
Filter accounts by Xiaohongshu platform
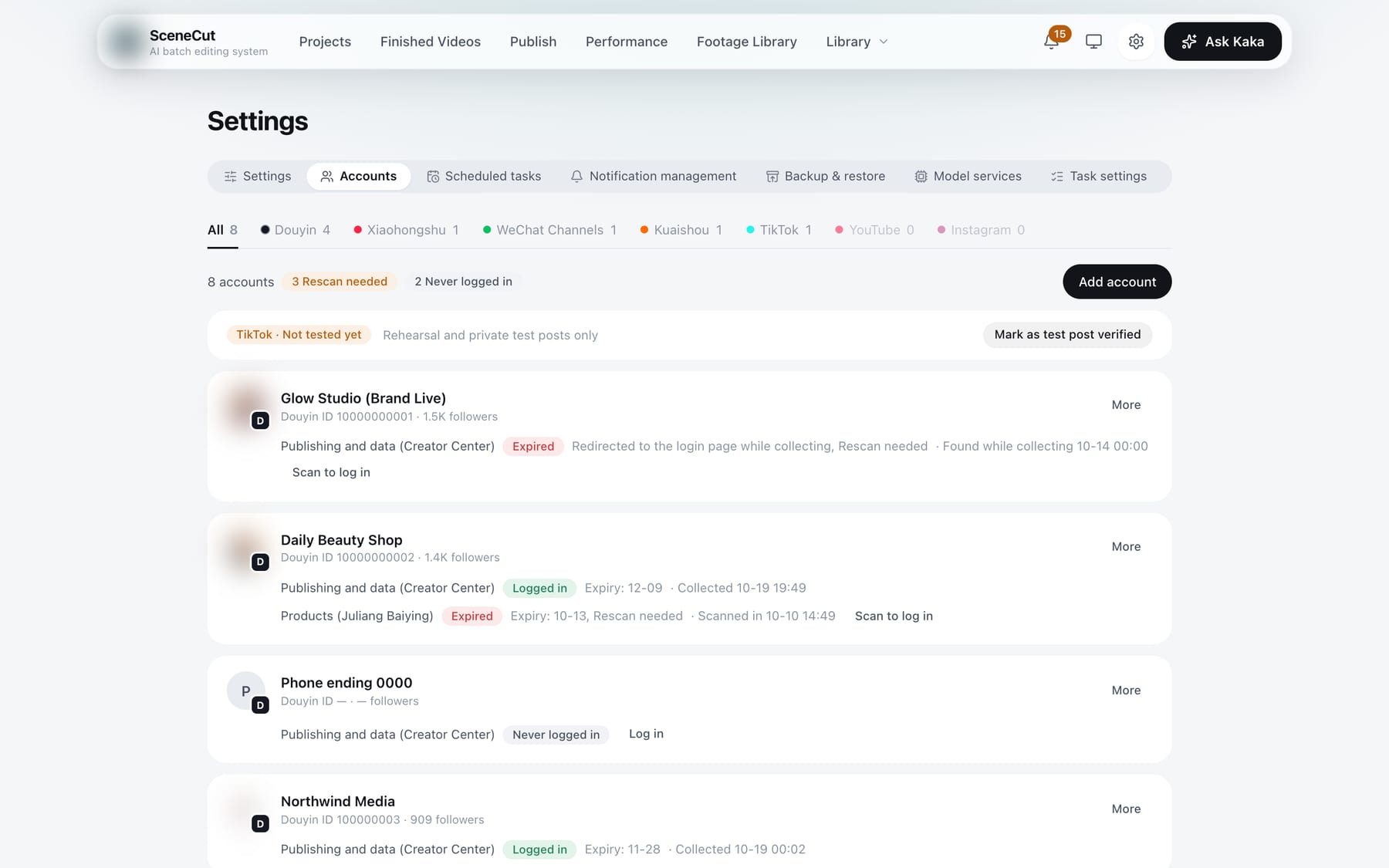(406, 230)
